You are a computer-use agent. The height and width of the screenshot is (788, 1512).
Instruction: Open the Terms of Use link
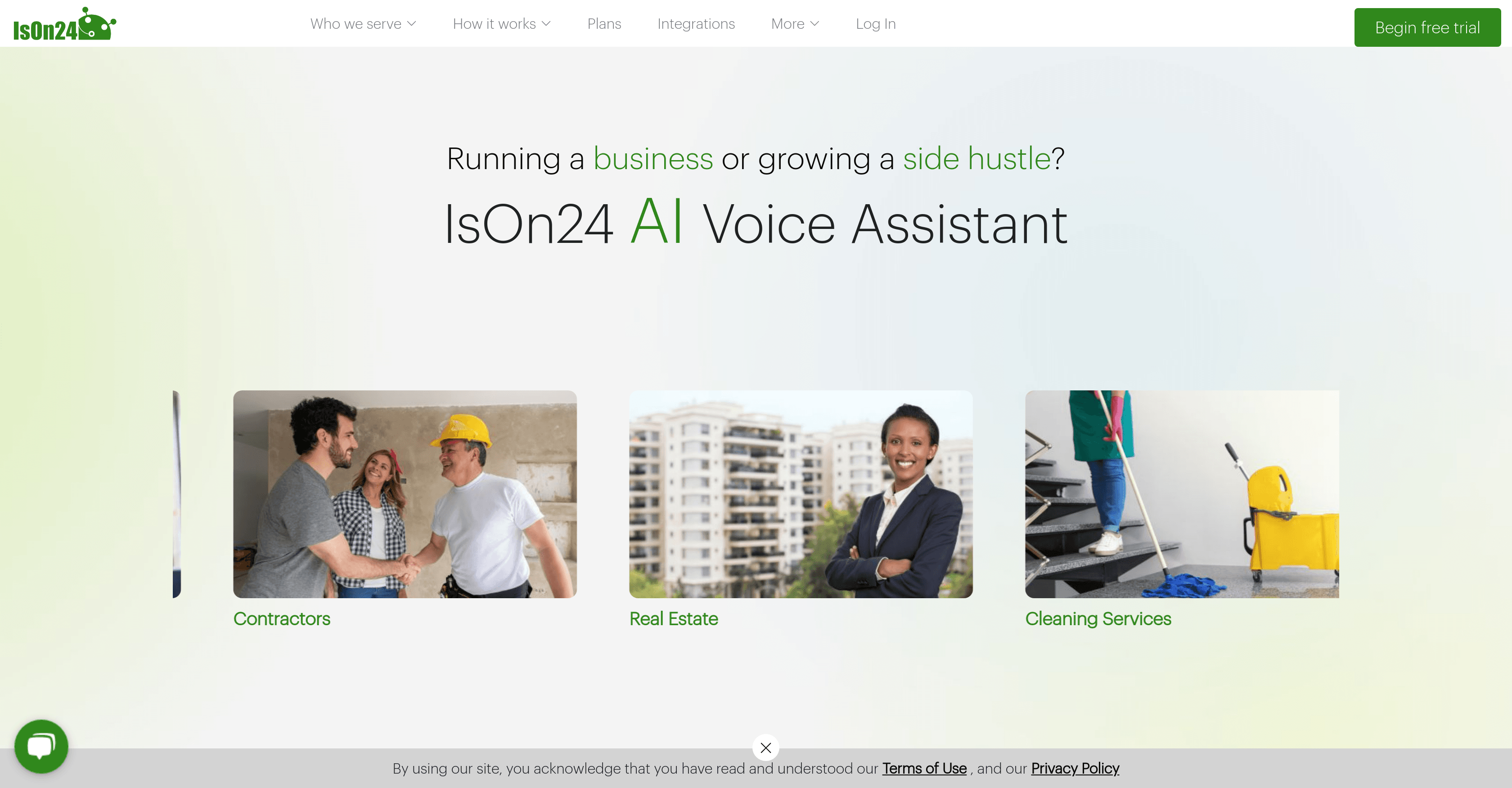tap(924, 768)
